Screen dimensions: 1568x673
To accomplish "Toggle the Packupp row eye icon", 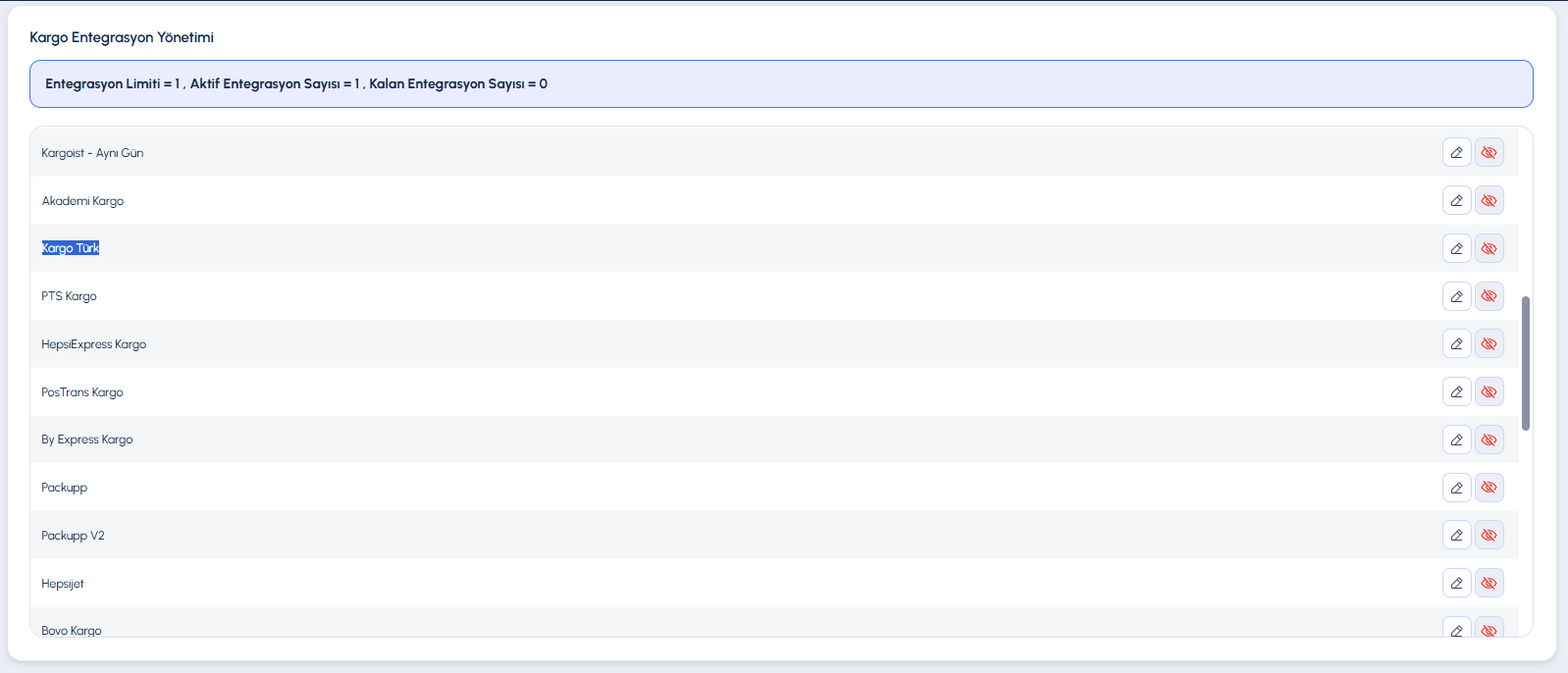I will point(1489,488).
